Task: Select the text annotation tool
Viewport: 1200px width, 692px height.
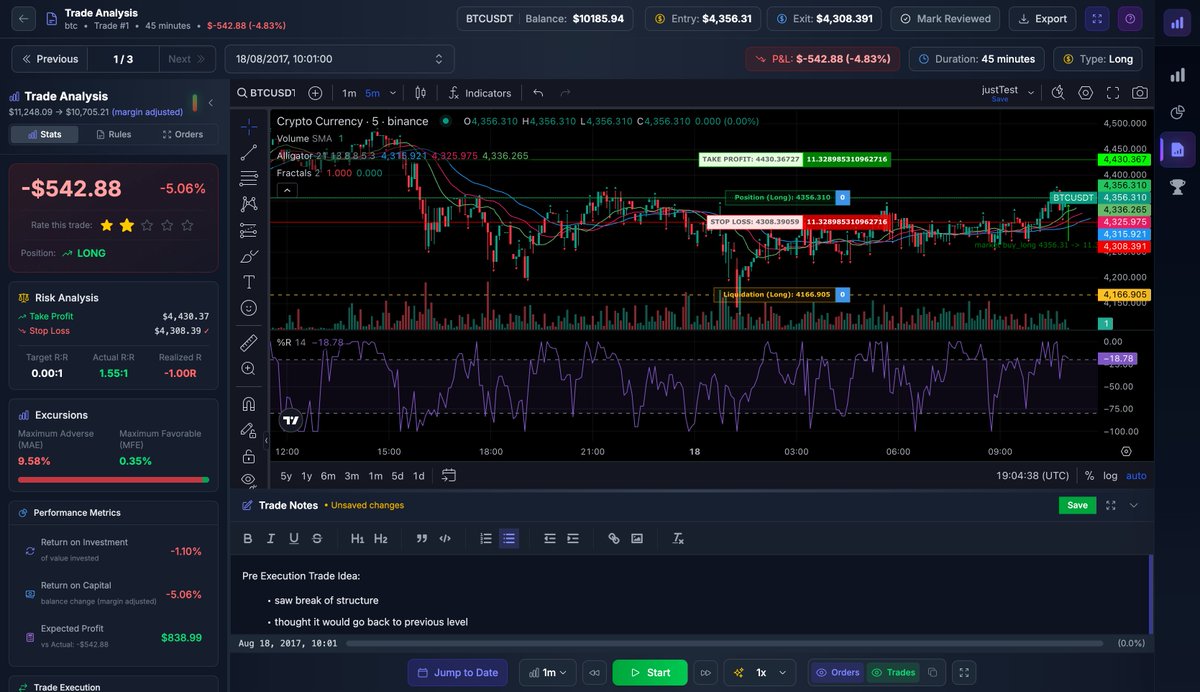Action: pyautogui.click(x=249, y=282)
